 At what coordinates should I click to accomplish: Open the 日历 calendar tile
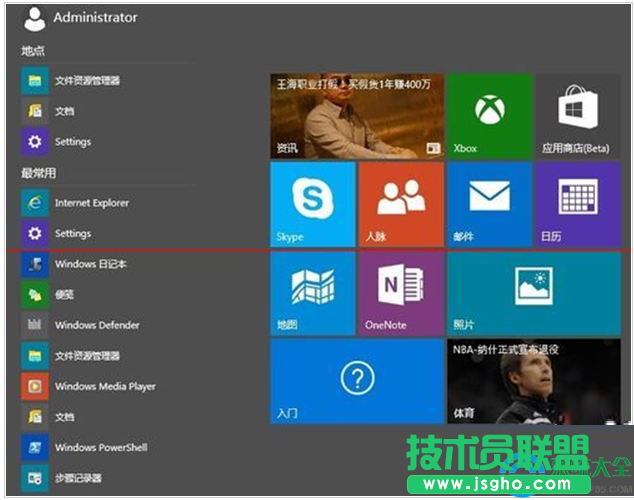coord(578,205)
